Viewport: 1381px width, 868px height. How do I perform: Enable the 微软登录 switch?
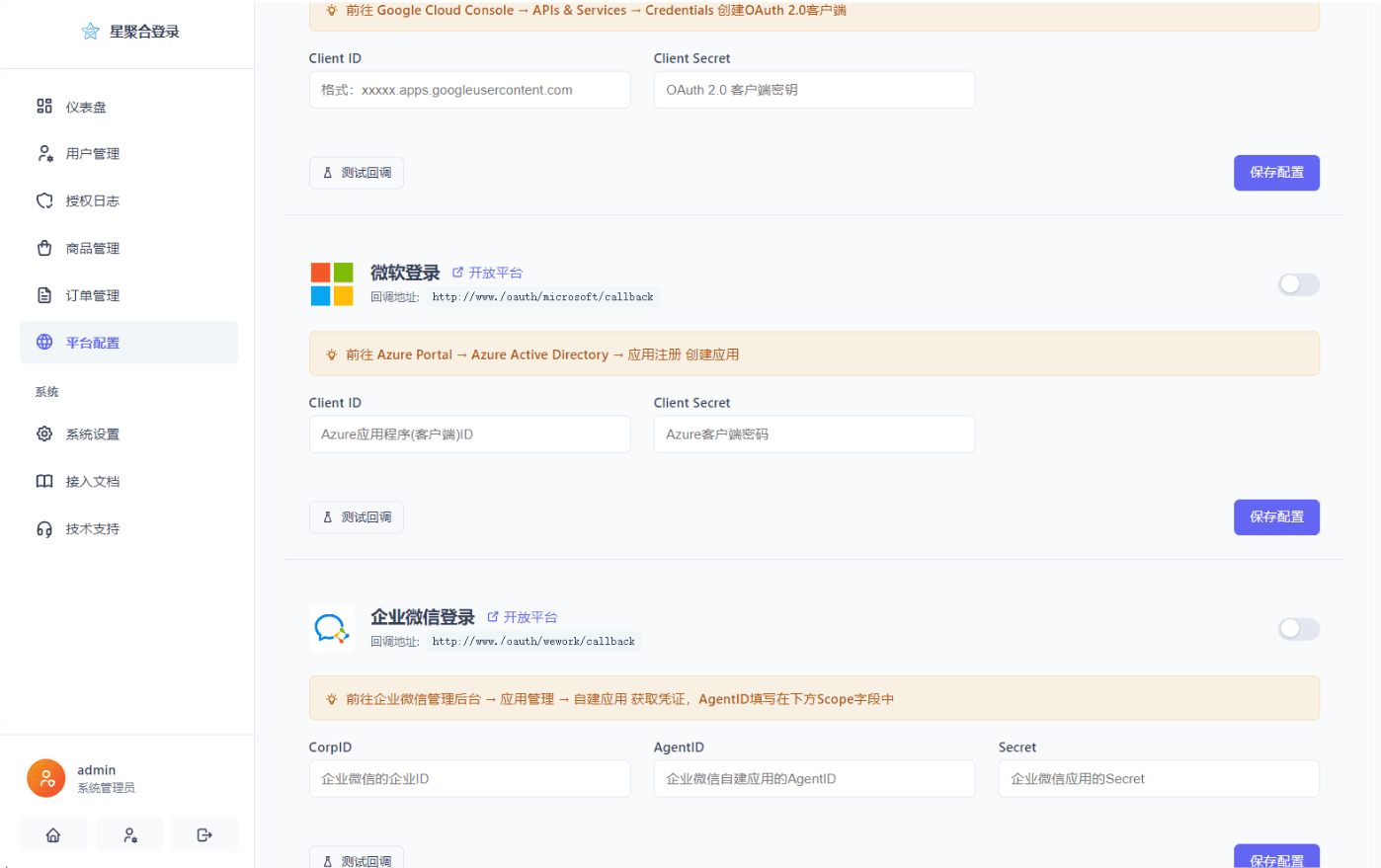pyautogui.click(x=1298, y=284)
